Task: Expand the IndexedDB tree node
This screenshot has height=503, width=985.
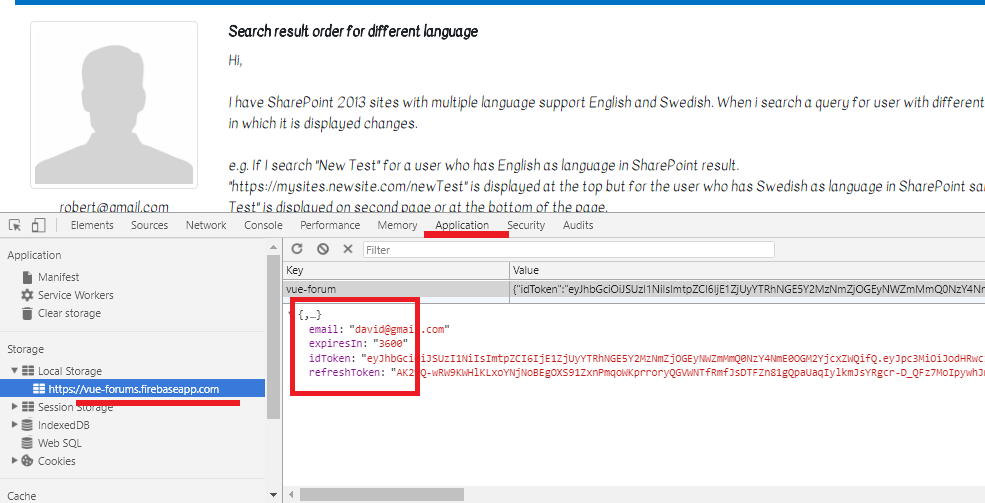Action: [14, 425]
